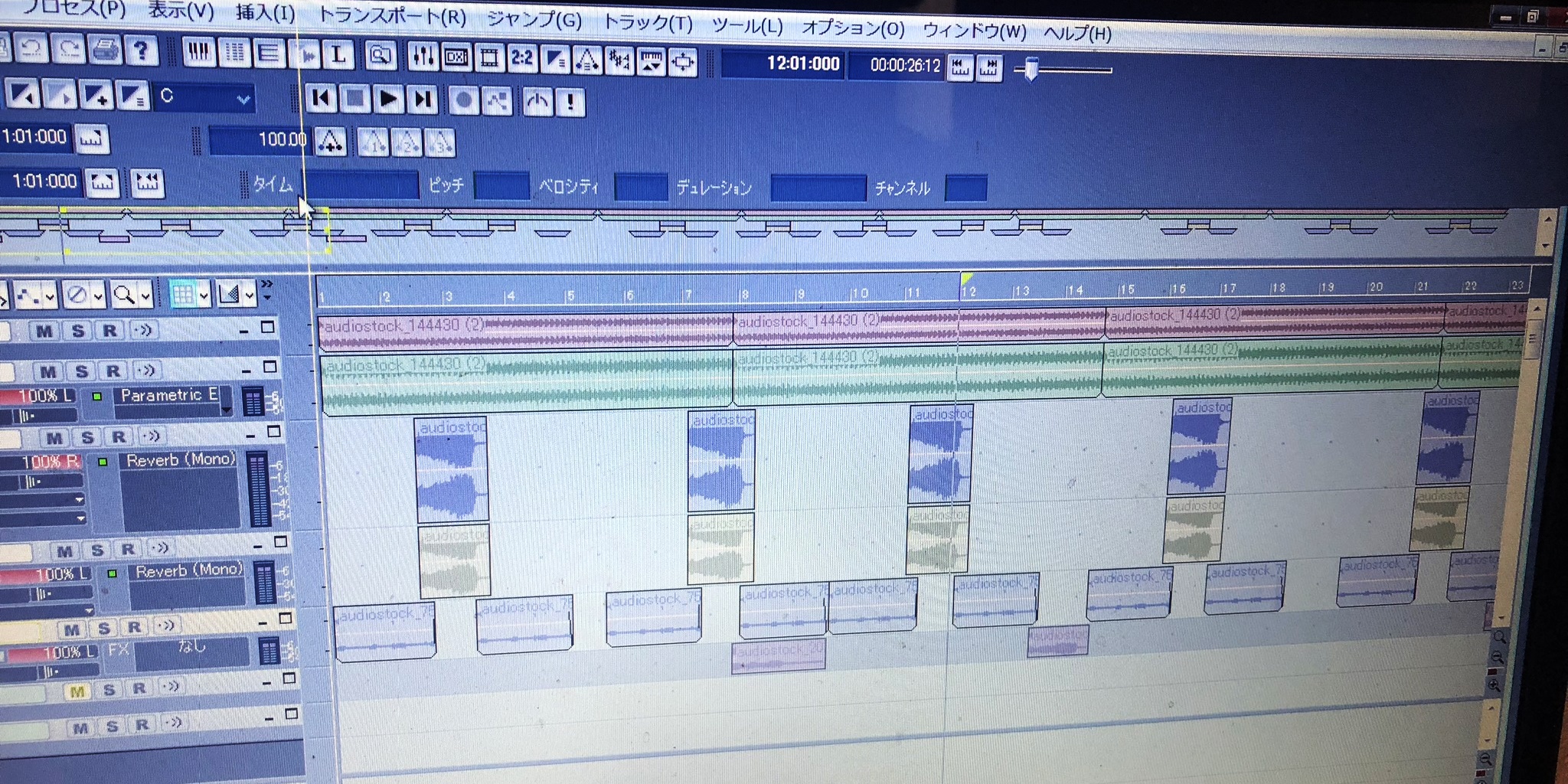The image size is (1568, 784).
Task: Click the FX なし effects bin
Action: point(191,652)
